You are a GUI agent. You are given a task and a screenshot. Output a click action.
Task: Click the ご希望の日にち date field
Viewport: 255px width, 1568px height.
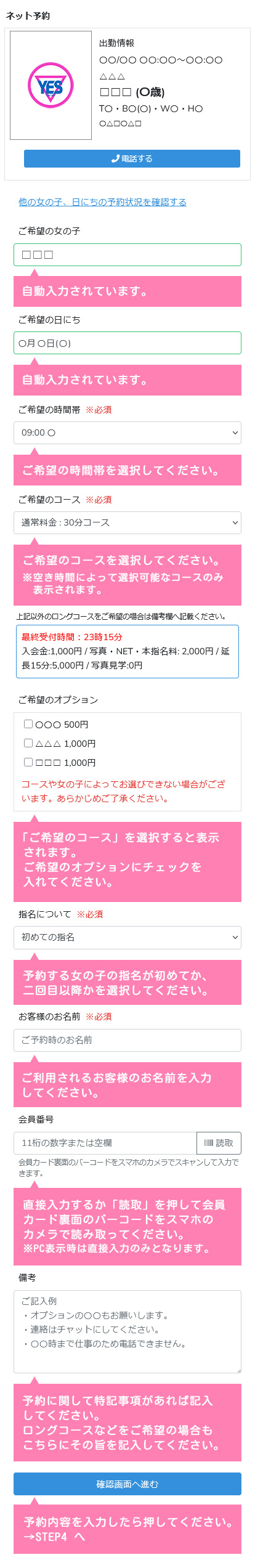click(127, 343)
